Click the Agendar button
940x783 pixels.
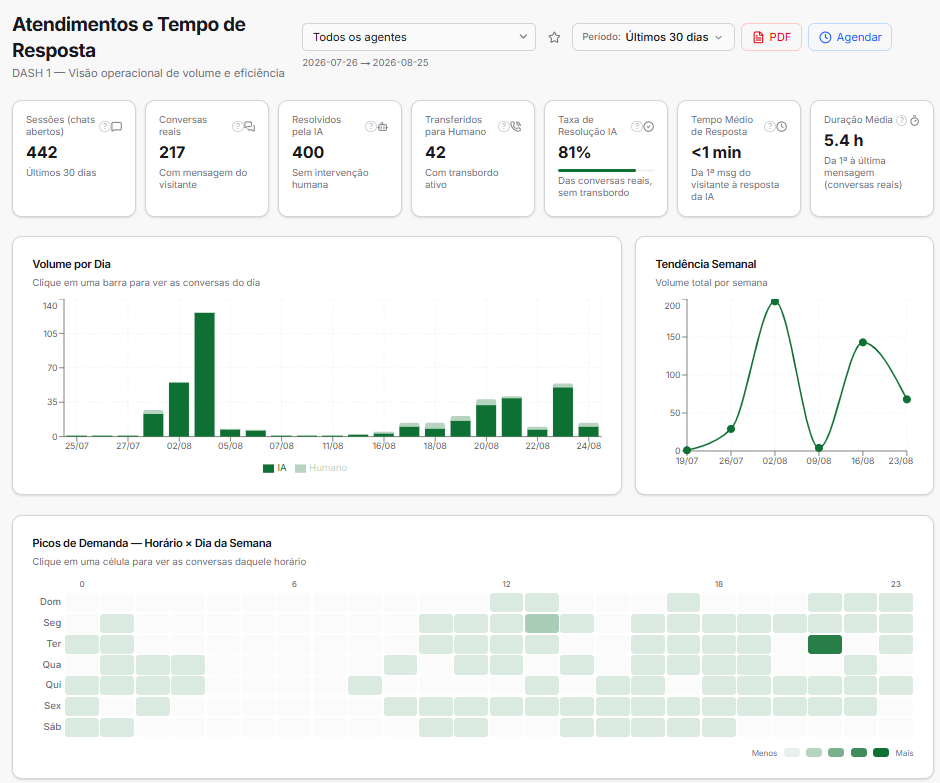click(x=850, y=37)
